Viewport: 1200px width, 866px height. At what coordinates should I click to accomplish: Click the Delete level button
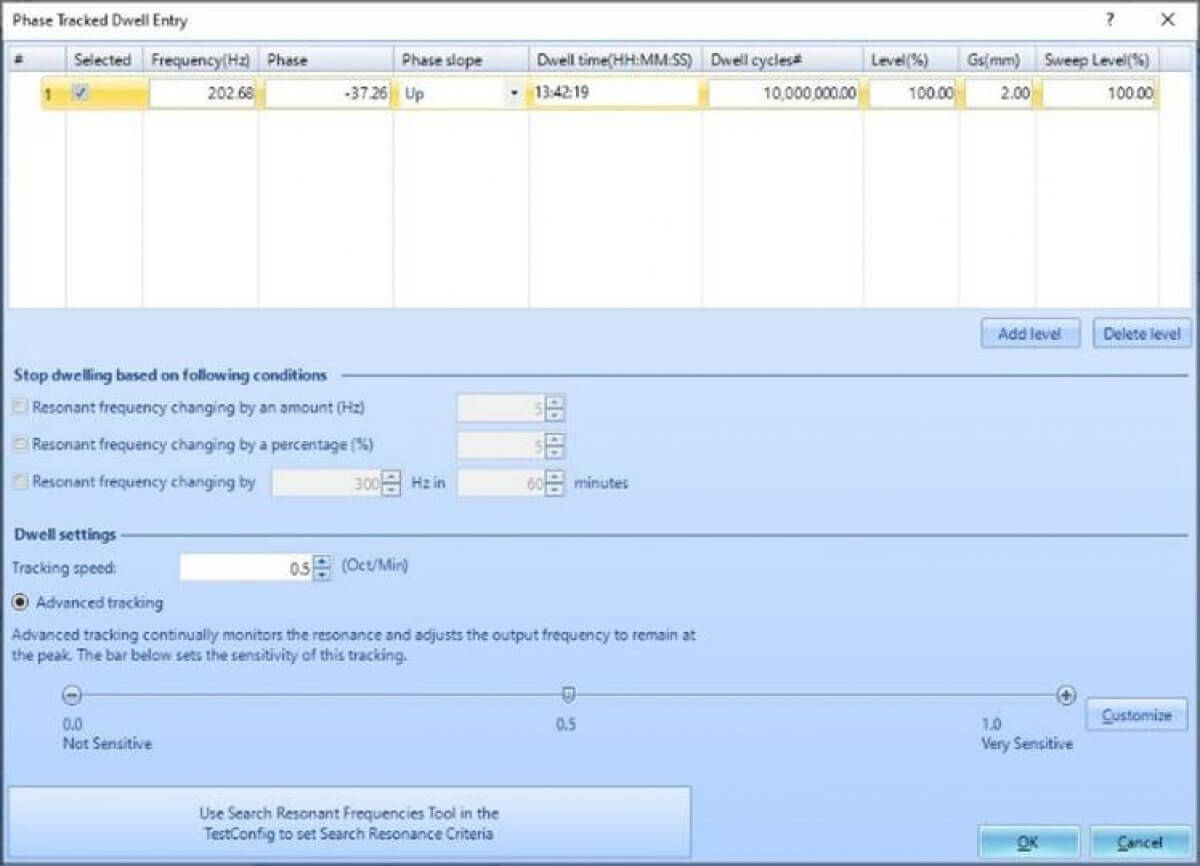(x=1141, y=334)
